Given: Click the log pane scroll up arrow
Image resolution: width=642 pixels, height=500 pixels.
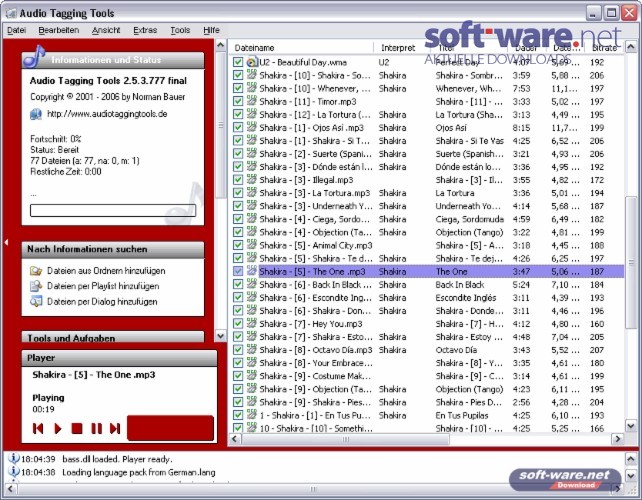Looking at the screenshot, I should pos(631,459).
